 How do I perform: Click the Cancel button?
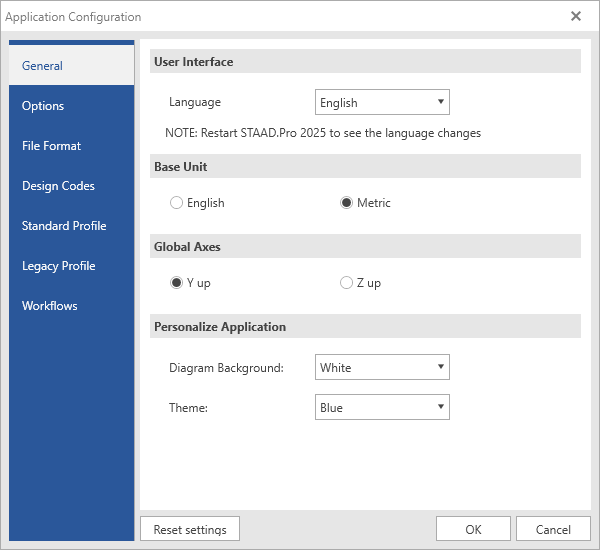[553, 529]
